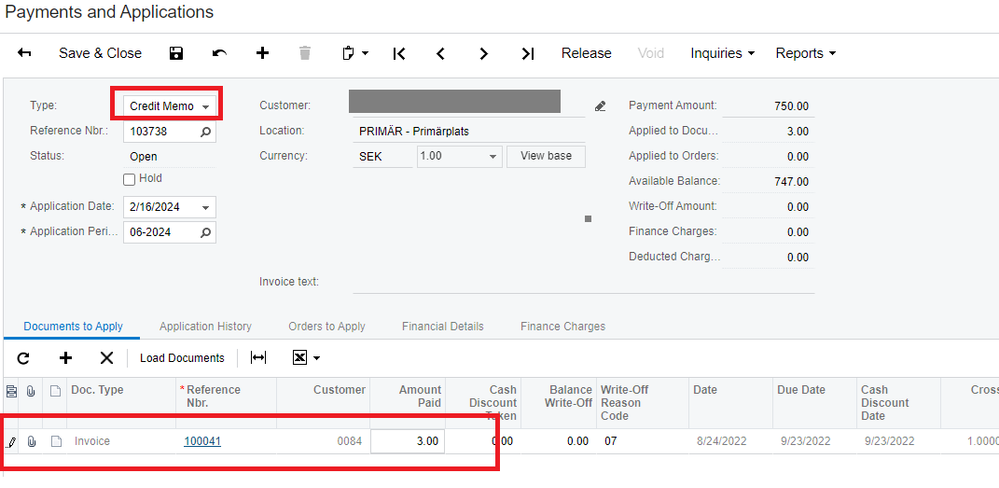999x488 pixels.
Task: Switch to Finance Charges tab
Action: tap(563, 326)
